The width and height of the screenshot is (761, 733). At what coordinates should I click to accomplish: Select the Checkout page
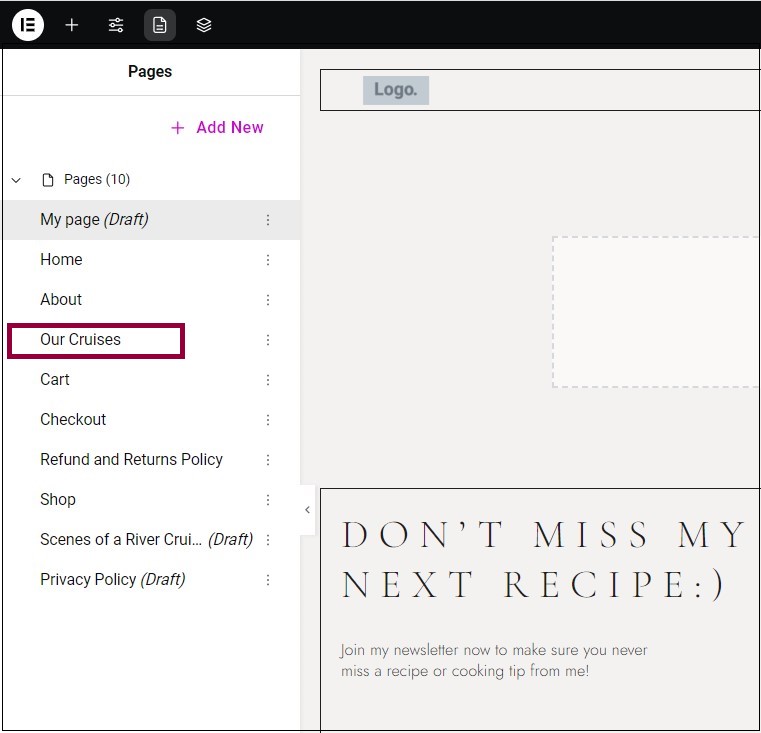[73, 419]
